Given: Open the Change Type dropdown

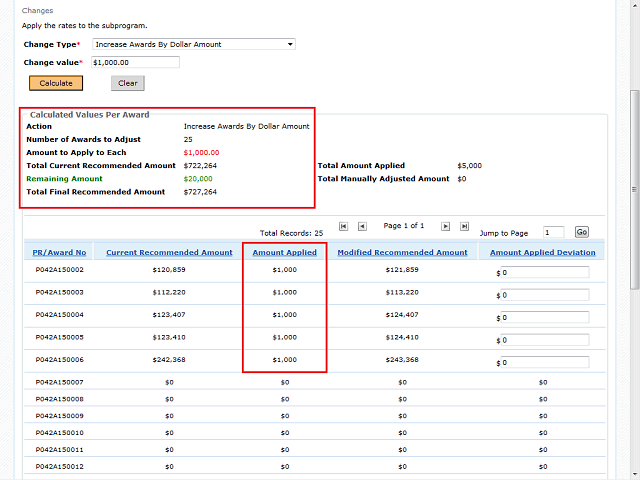Looking at the screenshot, I should (193, 44).
